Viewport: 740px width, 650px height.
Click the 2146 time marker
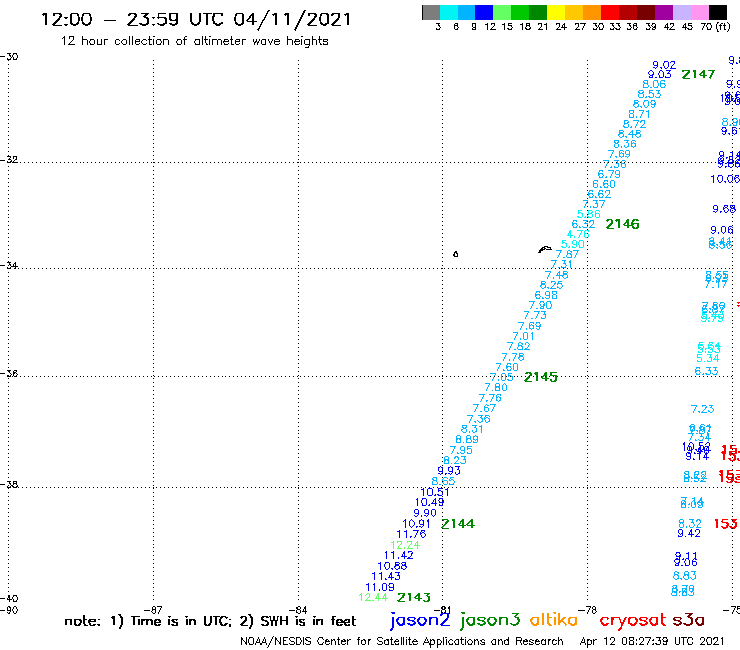622,224
